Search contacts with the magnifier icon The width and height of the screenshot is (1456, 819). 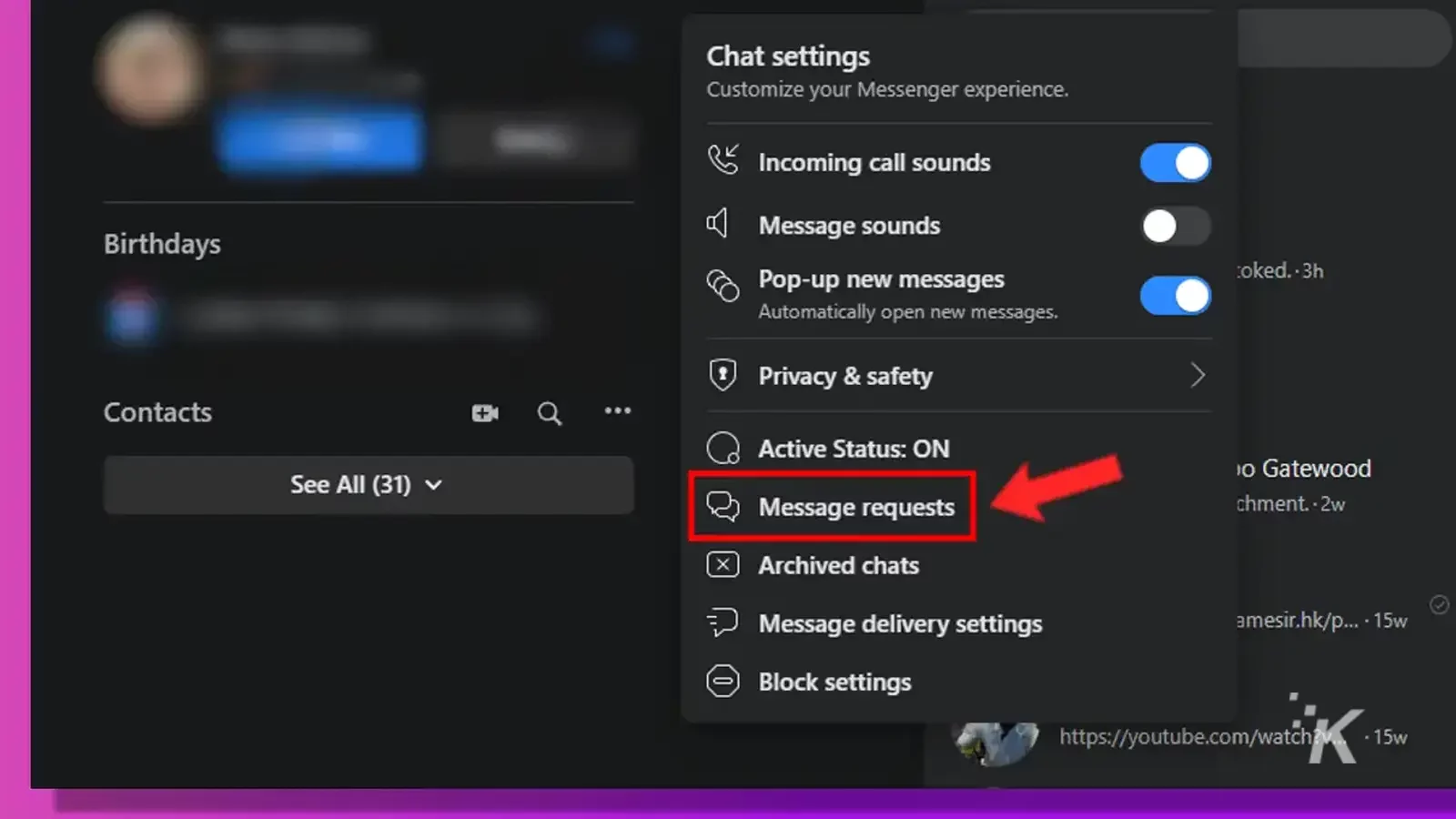[x=549, y=414]
